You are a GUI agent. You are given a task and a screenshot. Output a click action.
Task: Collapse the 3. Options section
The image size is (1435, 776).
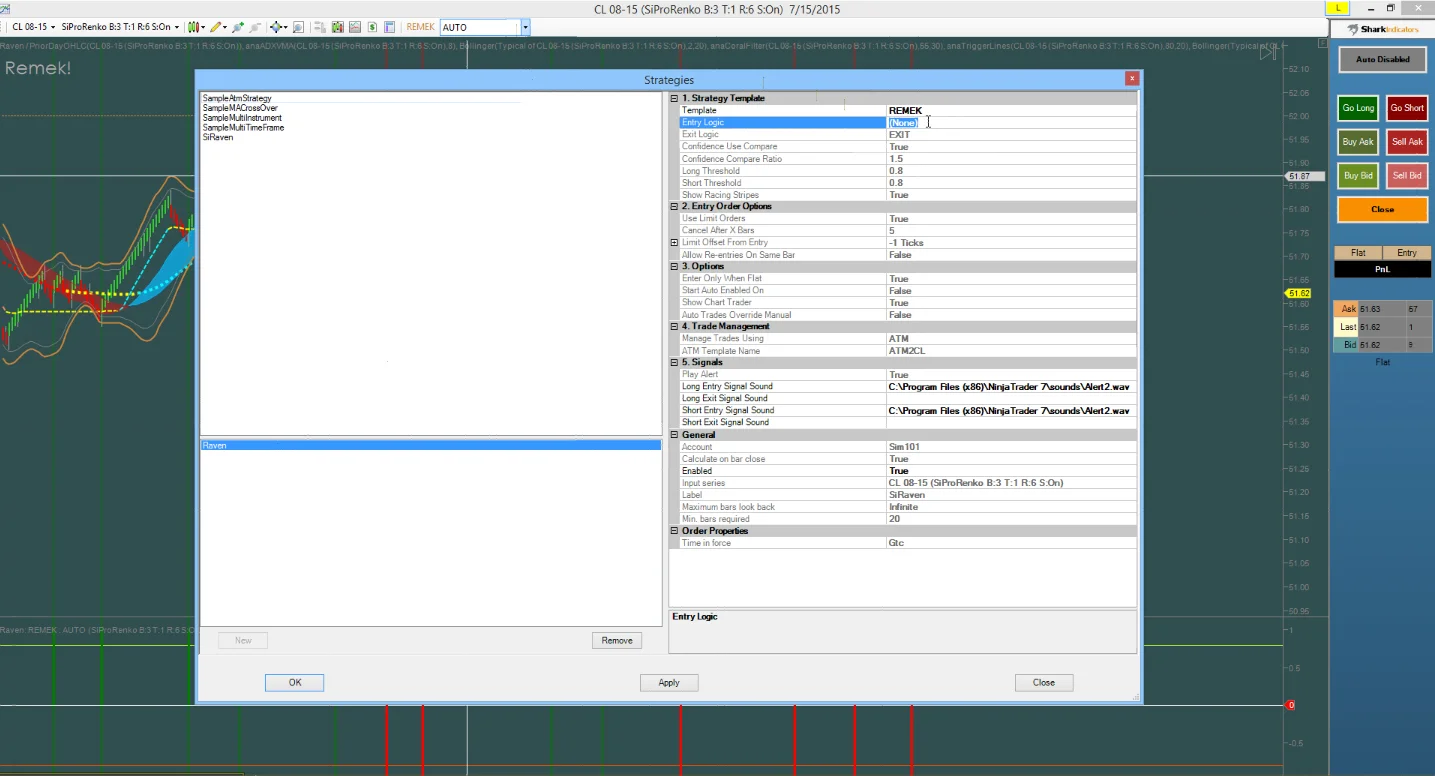click(674, 266)
